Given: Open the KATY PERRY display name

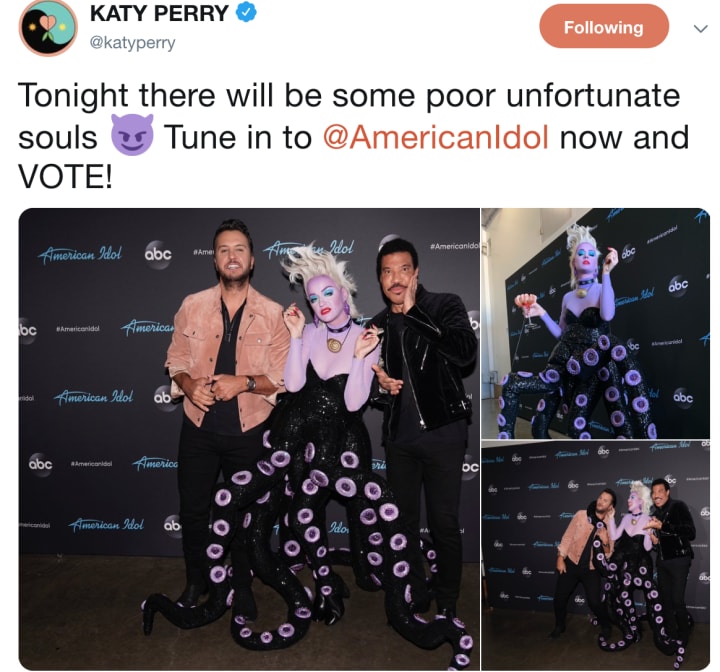Looking at the screenshot, I should click(159, 13).
